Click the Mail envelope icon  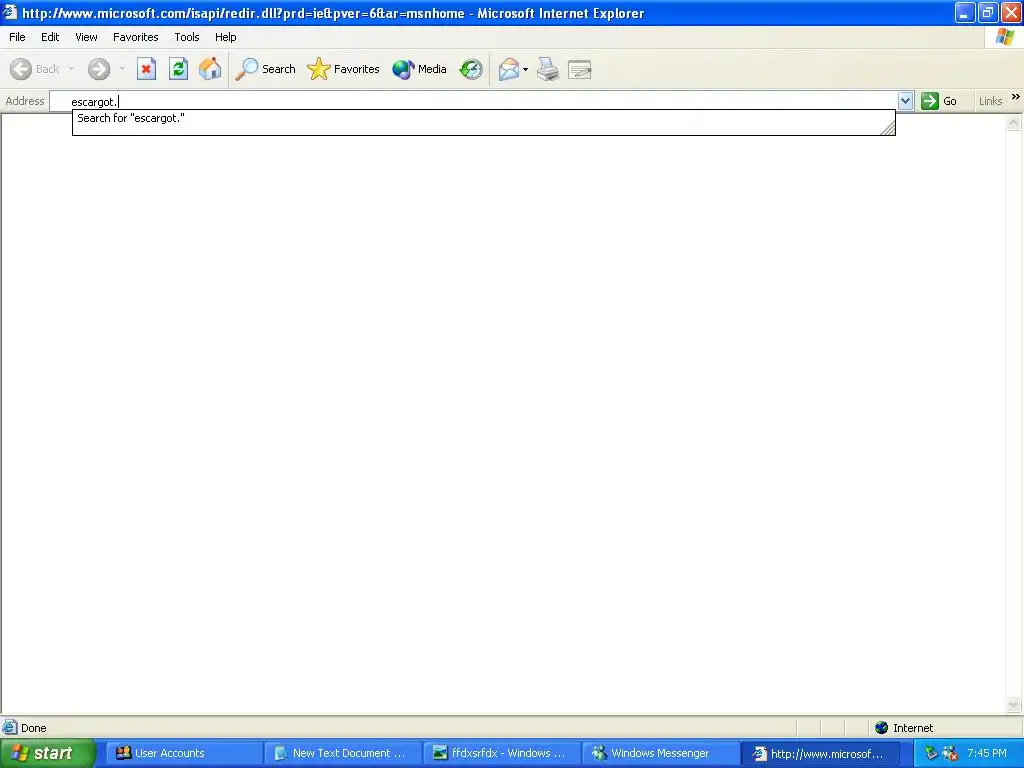(x=509, y=69)
